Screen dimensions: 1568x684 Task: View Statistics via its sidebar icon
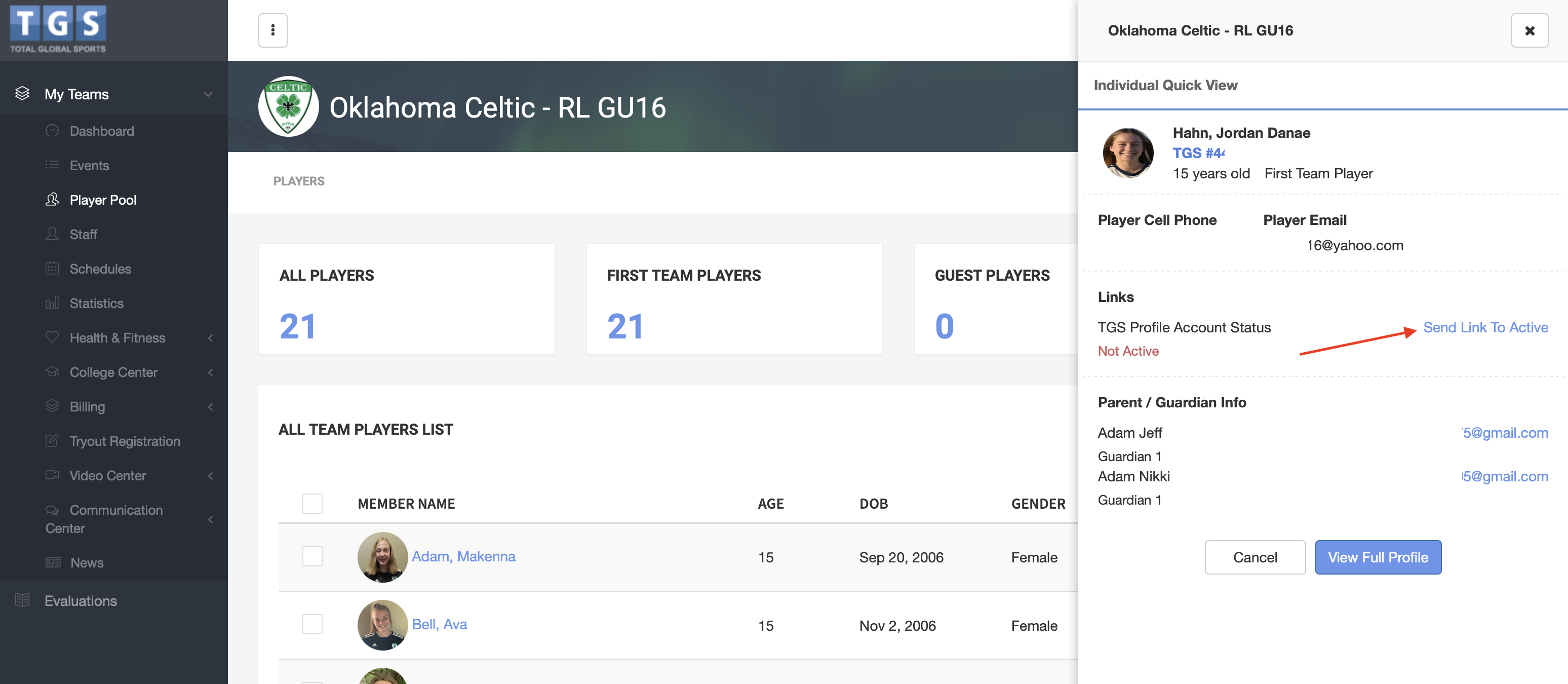[x=52, y=302]
